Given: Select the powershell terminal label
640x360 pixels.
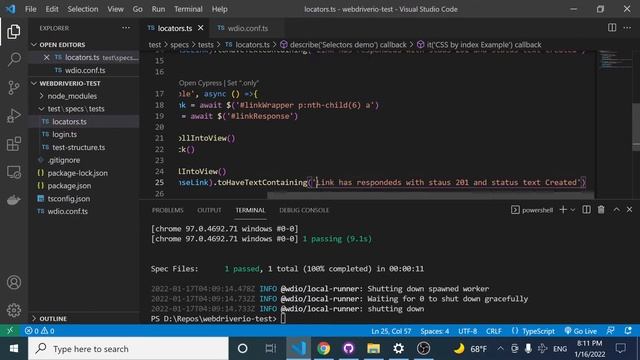Looking at the screenshot, I should (532, 210).
